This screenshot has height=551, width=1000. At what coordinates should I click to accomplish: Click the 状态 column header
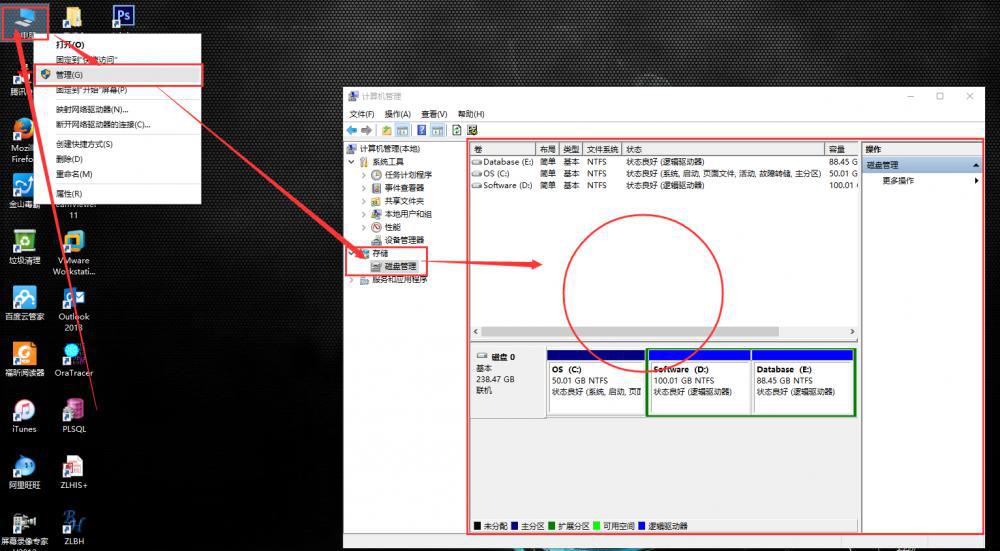(x=724, y=149)
